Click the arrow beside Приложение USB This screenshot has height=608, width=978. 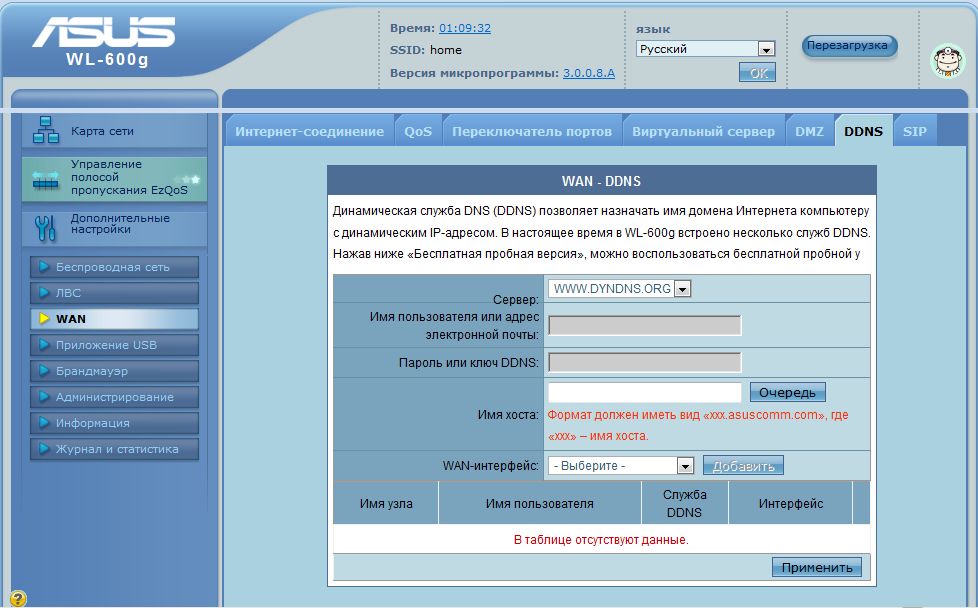point(44,345)
